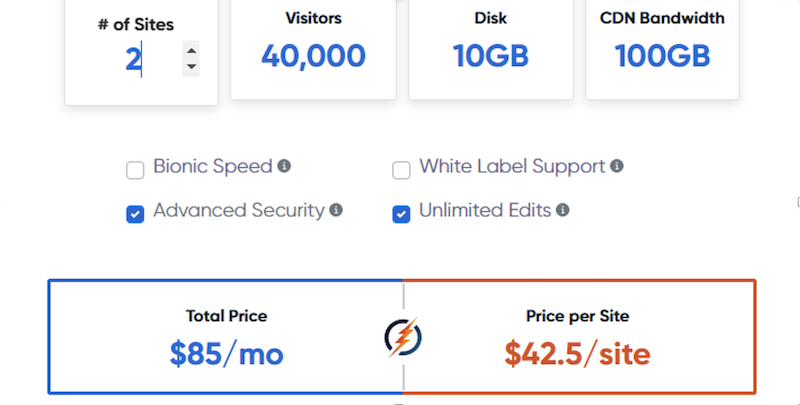This screenshot has width=800, height=405.
Task: Tick the White Label Support checkbox
Action: point(401,170)
